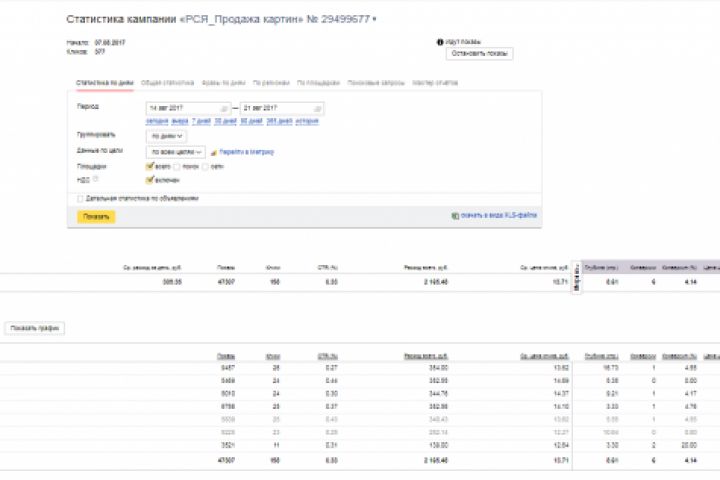The image size is (720, 480).
Task: Switch to 'Общая статистика' tab
Action: 166,82
